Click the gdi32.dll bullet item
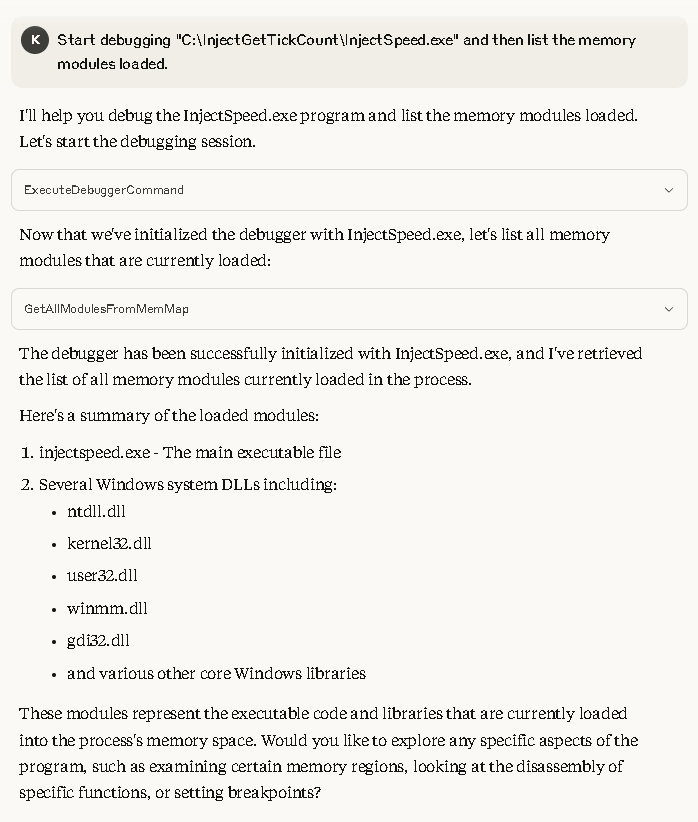This screenshot has height=822, width=698. [98, 641]
